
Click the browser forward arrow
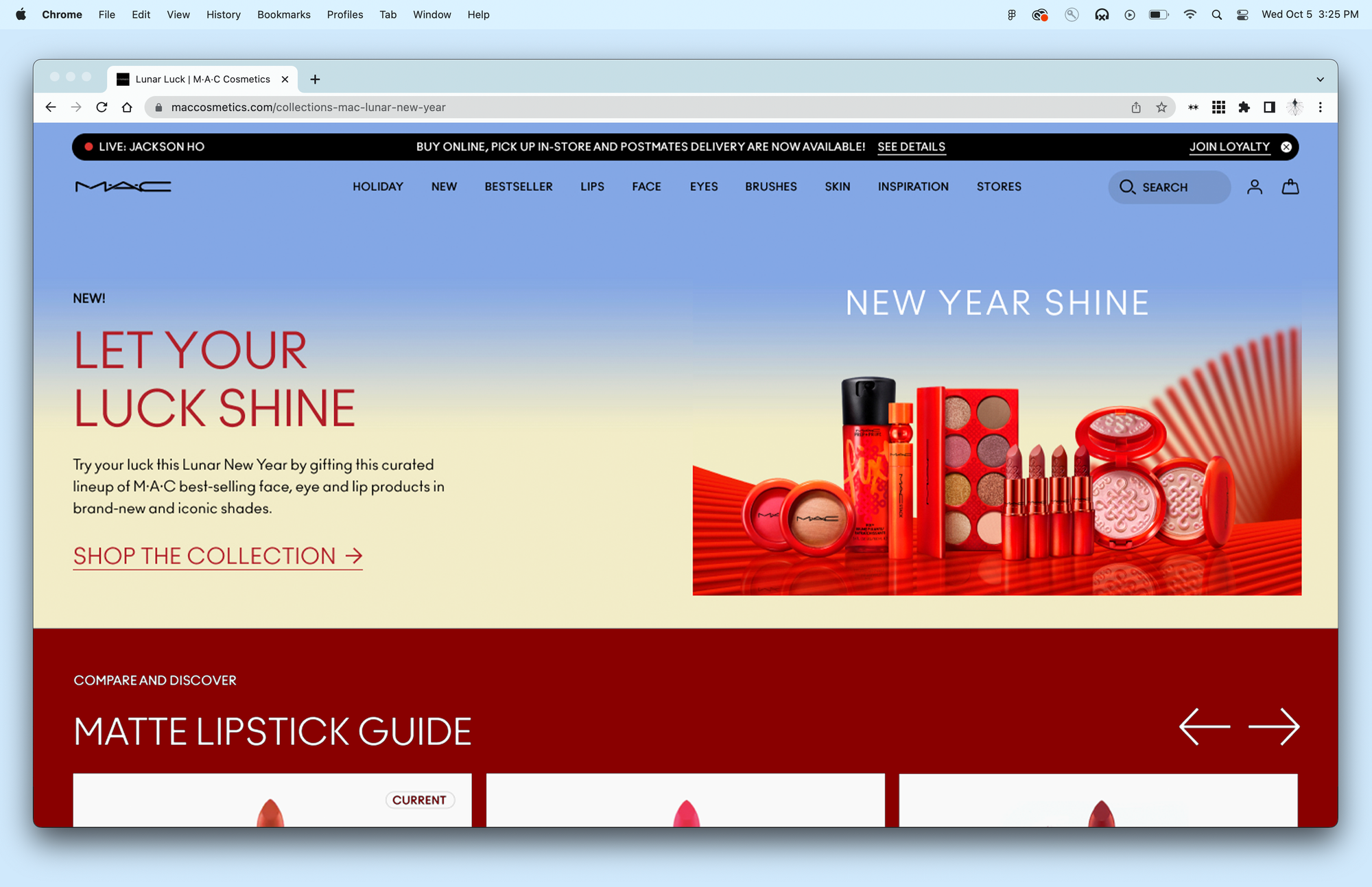coord(76,107)
